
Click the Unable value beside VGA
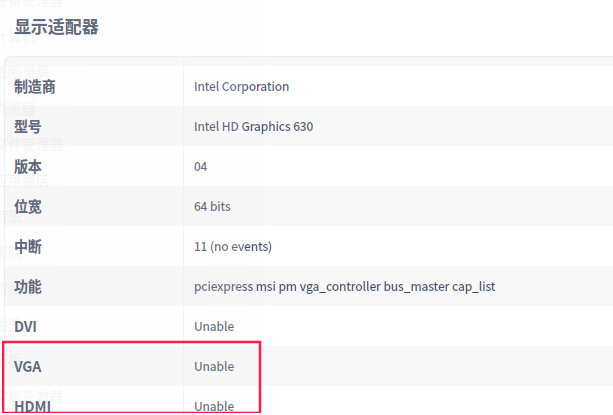tap(214, 367)
